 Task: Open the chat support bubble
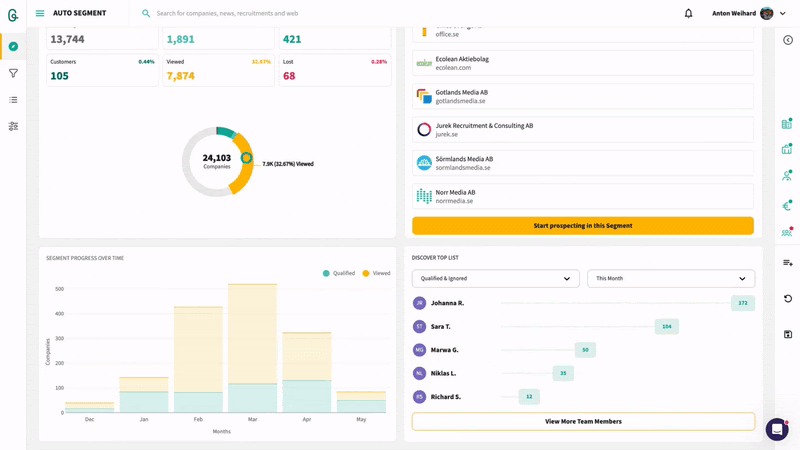[x=777, y=429]
